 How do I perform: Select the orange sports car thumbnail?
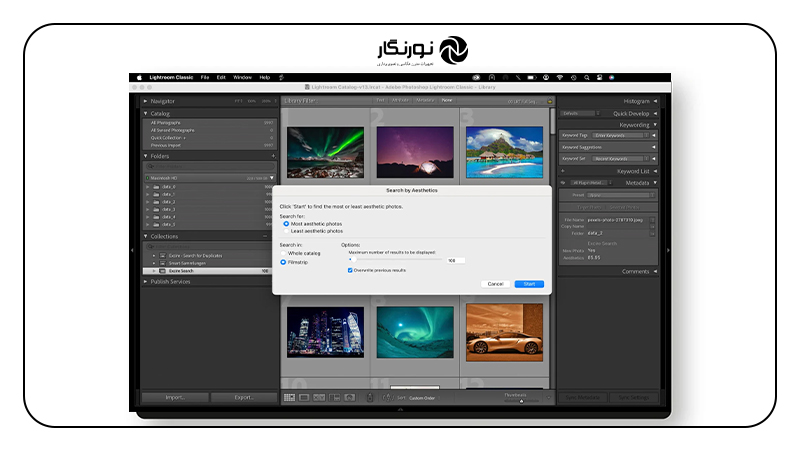505,333
